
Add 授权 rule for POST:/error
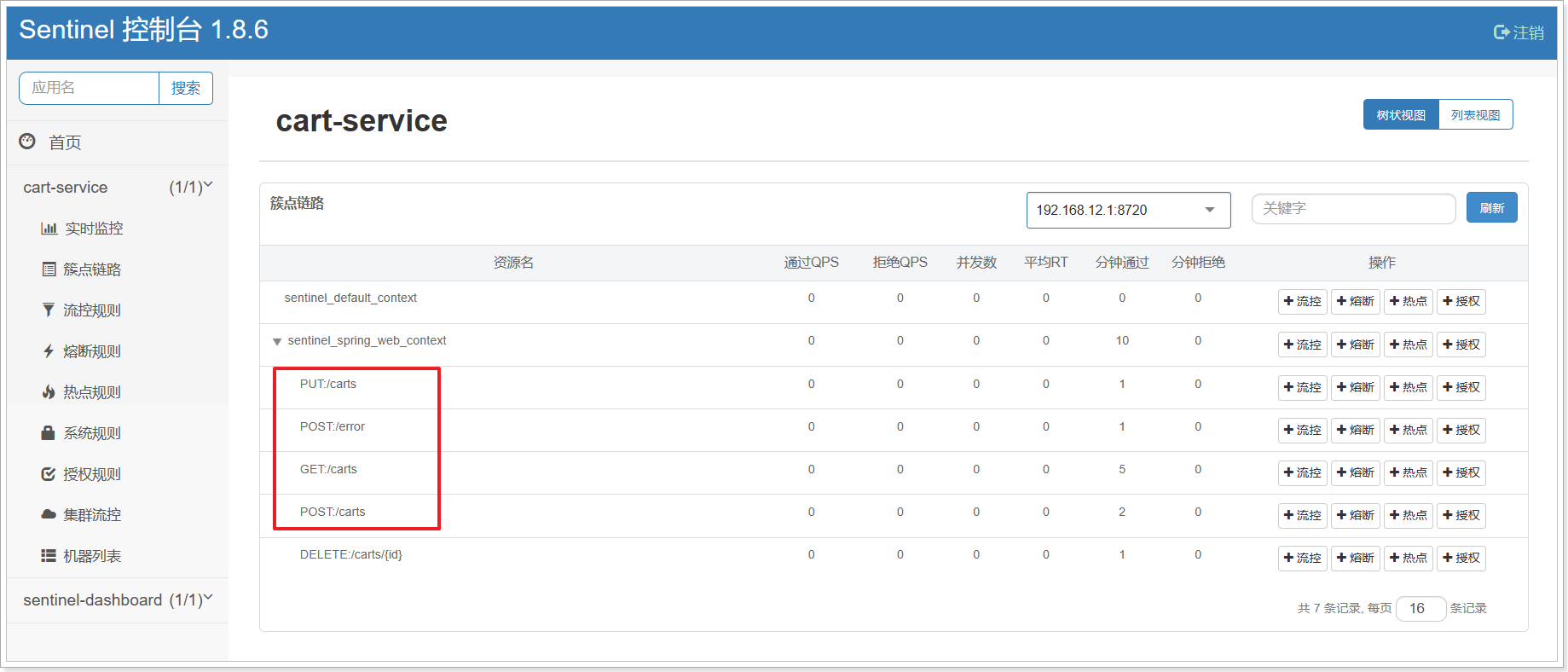tap(1461, 430)
